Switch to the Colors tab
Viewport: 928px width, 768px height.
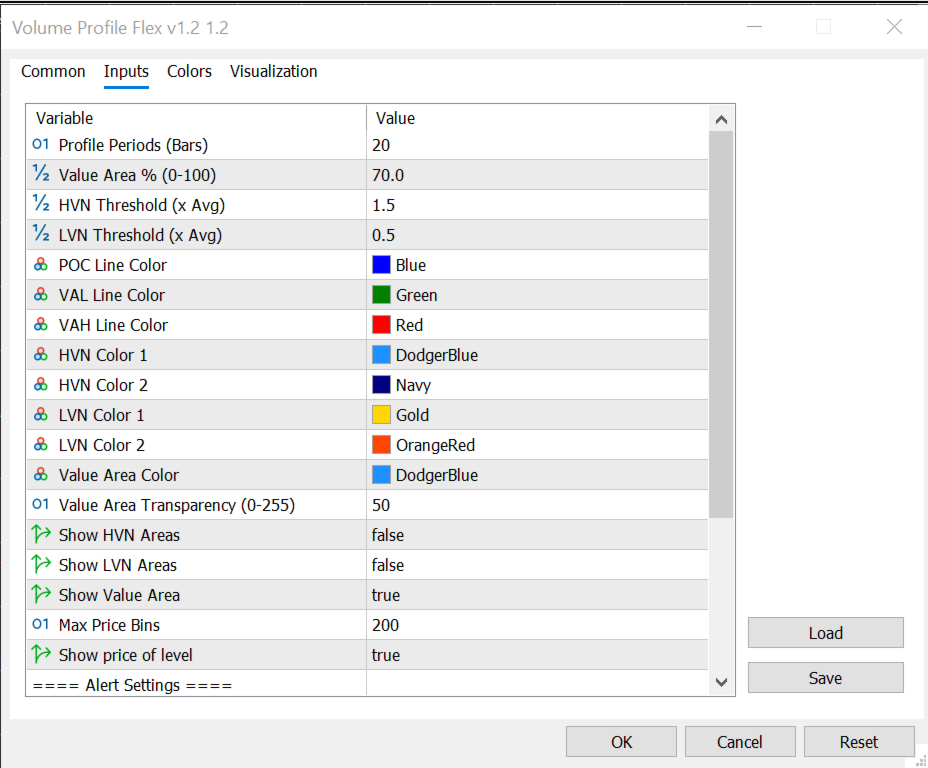[189, 72]
